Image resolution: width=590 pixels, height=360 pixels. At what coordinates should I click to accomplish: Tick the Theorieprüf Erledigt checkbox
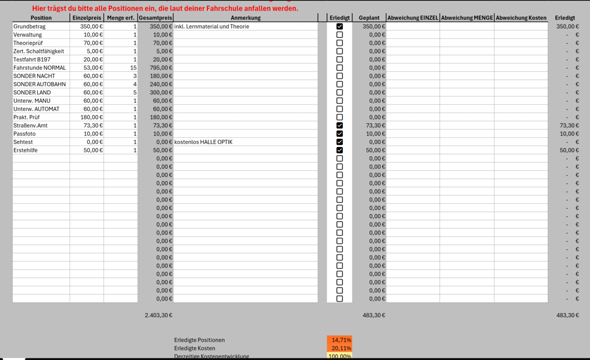(339, 43)
